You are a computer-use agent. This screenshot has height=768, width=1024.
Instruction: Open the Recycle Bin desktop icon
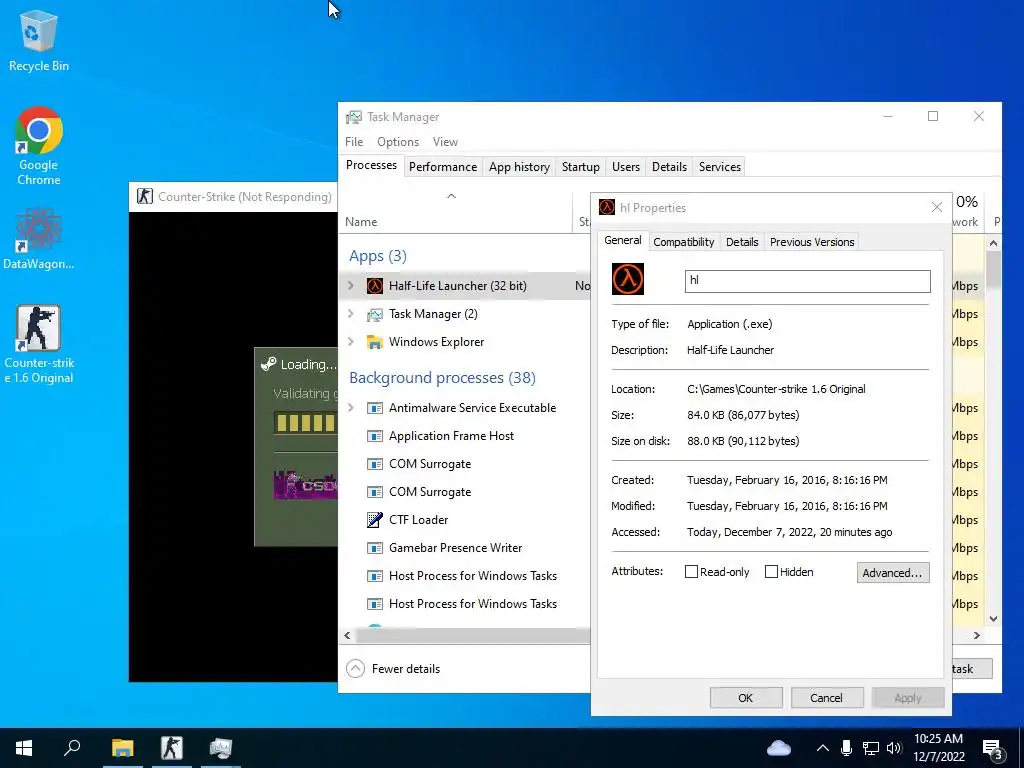point(39,40)
